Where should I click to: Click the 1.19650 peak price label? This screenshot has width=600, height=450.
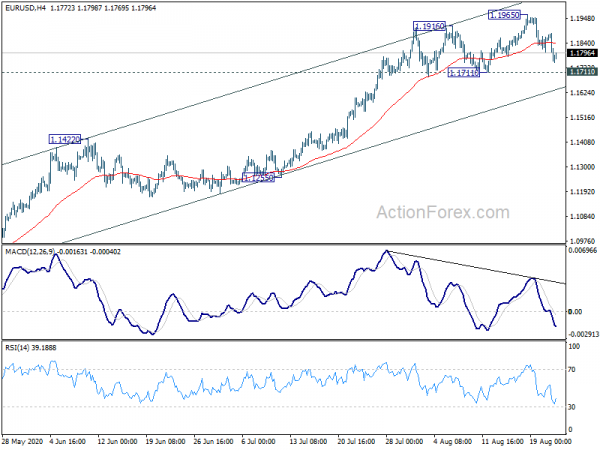point(505,15)
